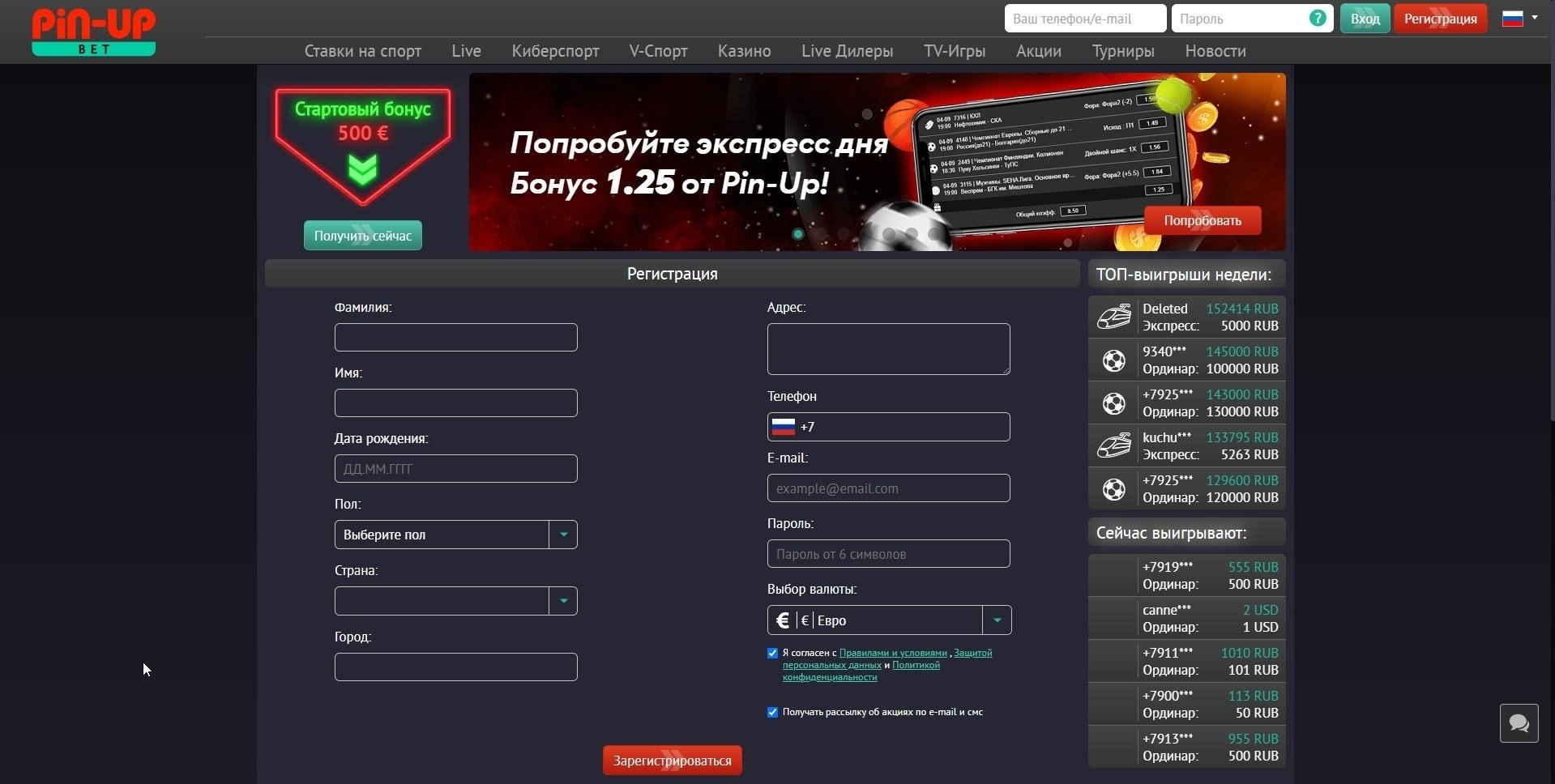1555x784 pixels.
Task: Click the phone field Russian flag icon
Action: [783, 427]
